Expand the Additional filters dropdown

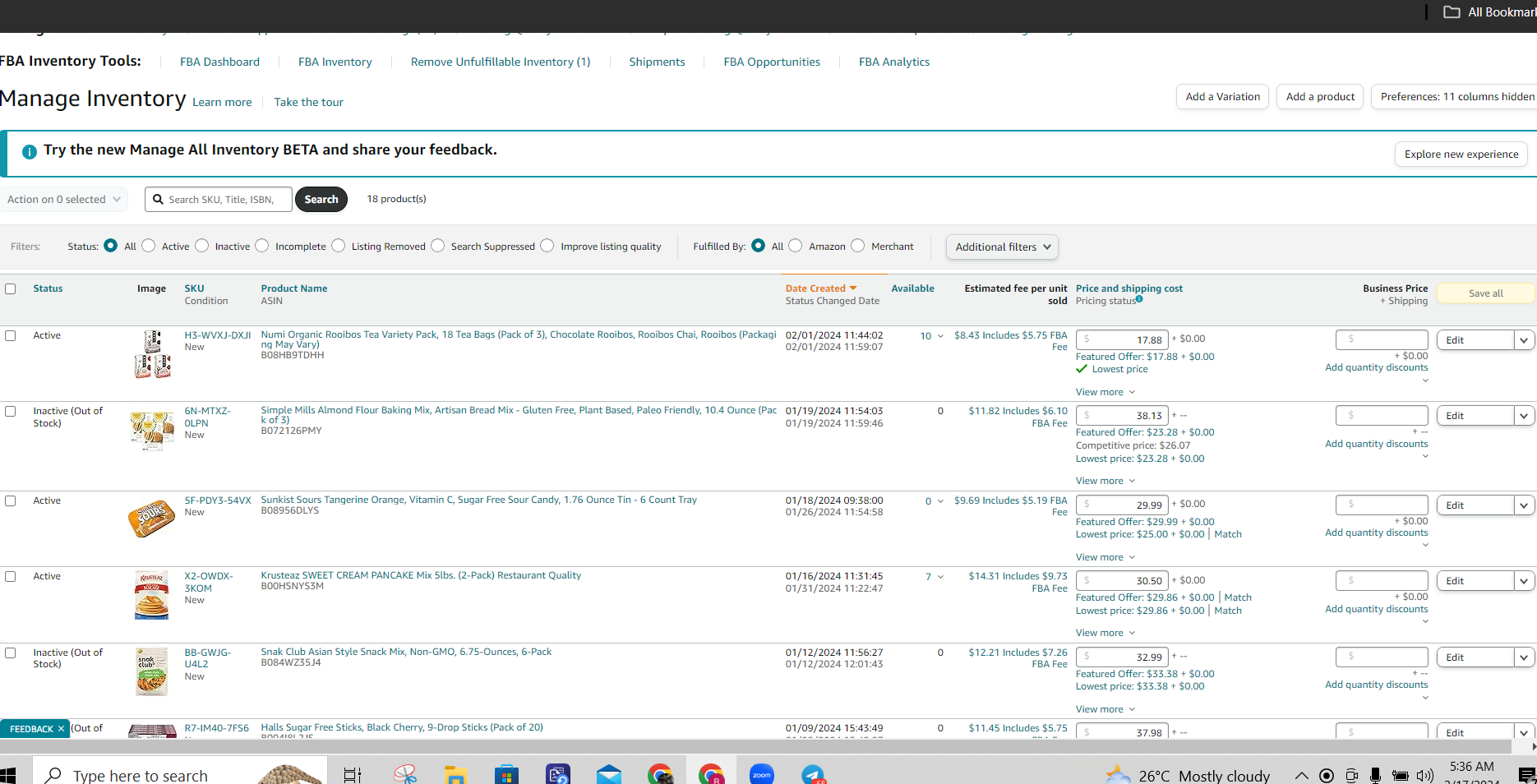[1002, 247]
